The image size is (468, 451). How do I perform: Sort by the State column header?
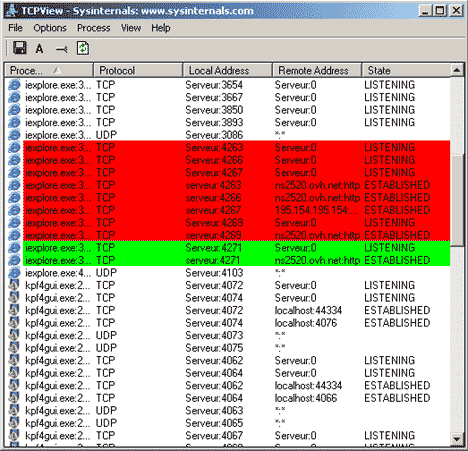click(406, 70)
